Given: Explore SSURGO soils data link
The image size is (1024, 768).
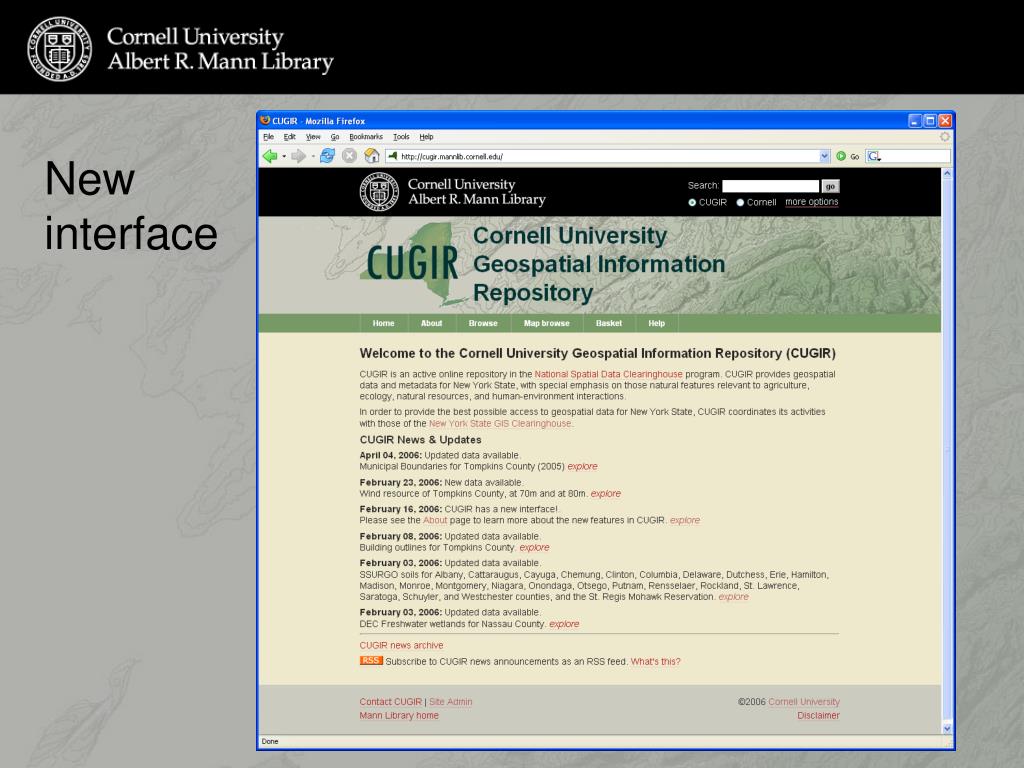Looking at the screenshot, I should click(x=733, y=597).
